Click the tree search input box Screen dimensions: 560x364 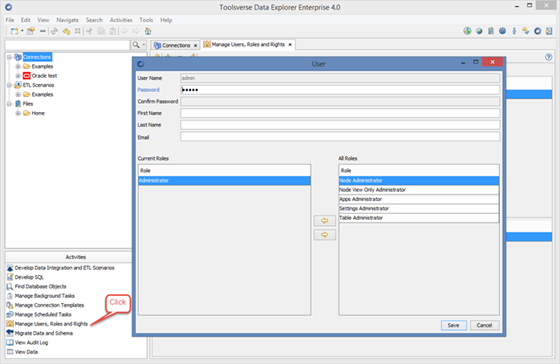pos(68,45)
